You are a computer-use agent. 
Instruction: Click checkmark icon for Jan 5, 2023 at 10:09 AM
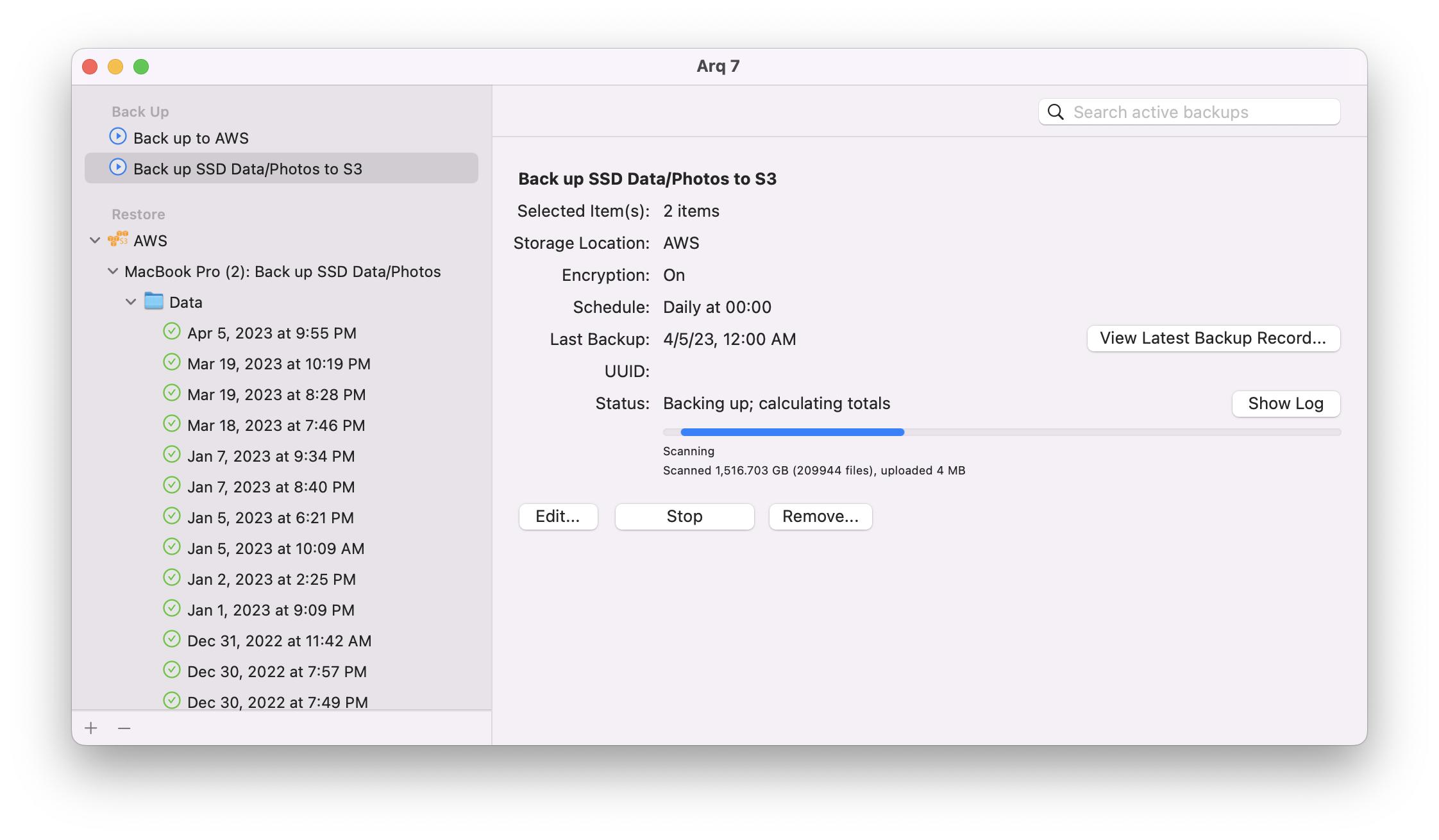point(172,547)
